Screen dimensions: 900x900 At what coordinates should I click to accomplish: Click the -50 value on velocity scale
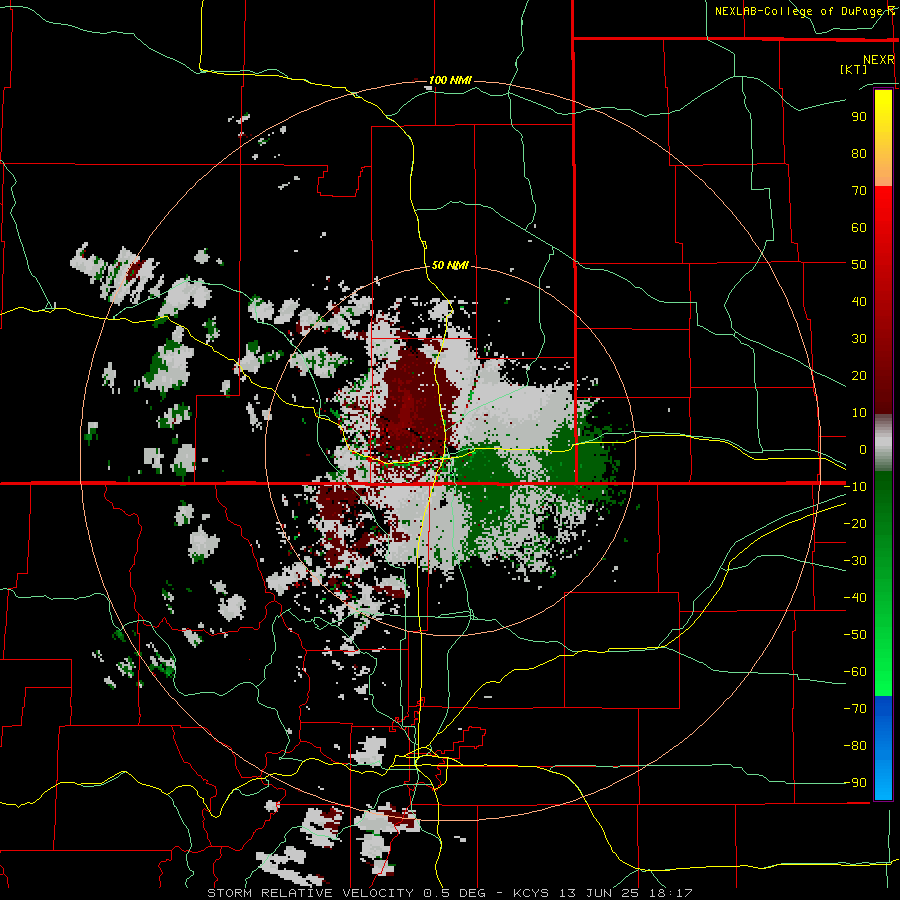(855, 635)
